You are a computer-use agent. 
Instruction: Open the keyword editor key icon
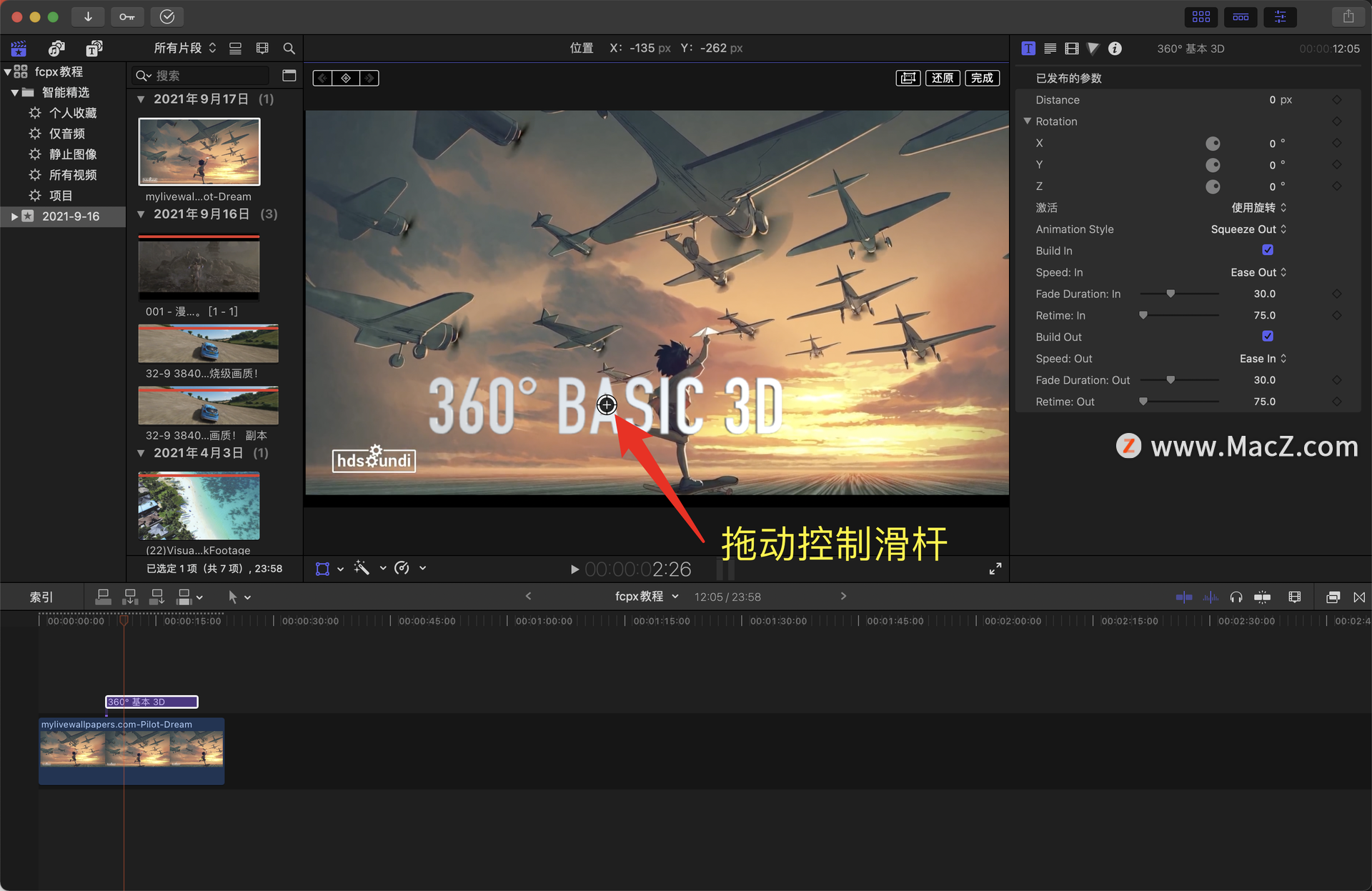point(127,16)
